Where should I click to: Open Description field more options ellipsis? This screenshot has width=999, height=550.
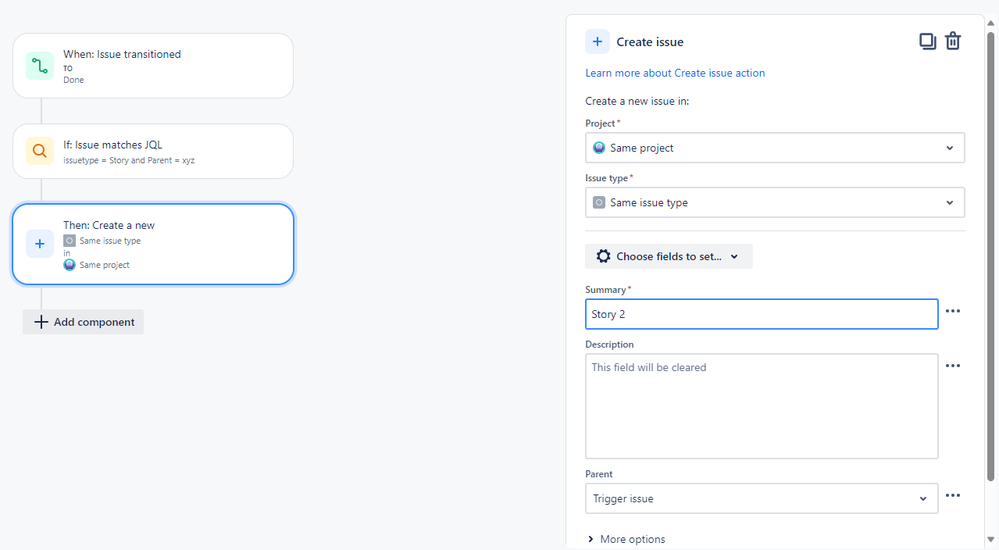953,366
